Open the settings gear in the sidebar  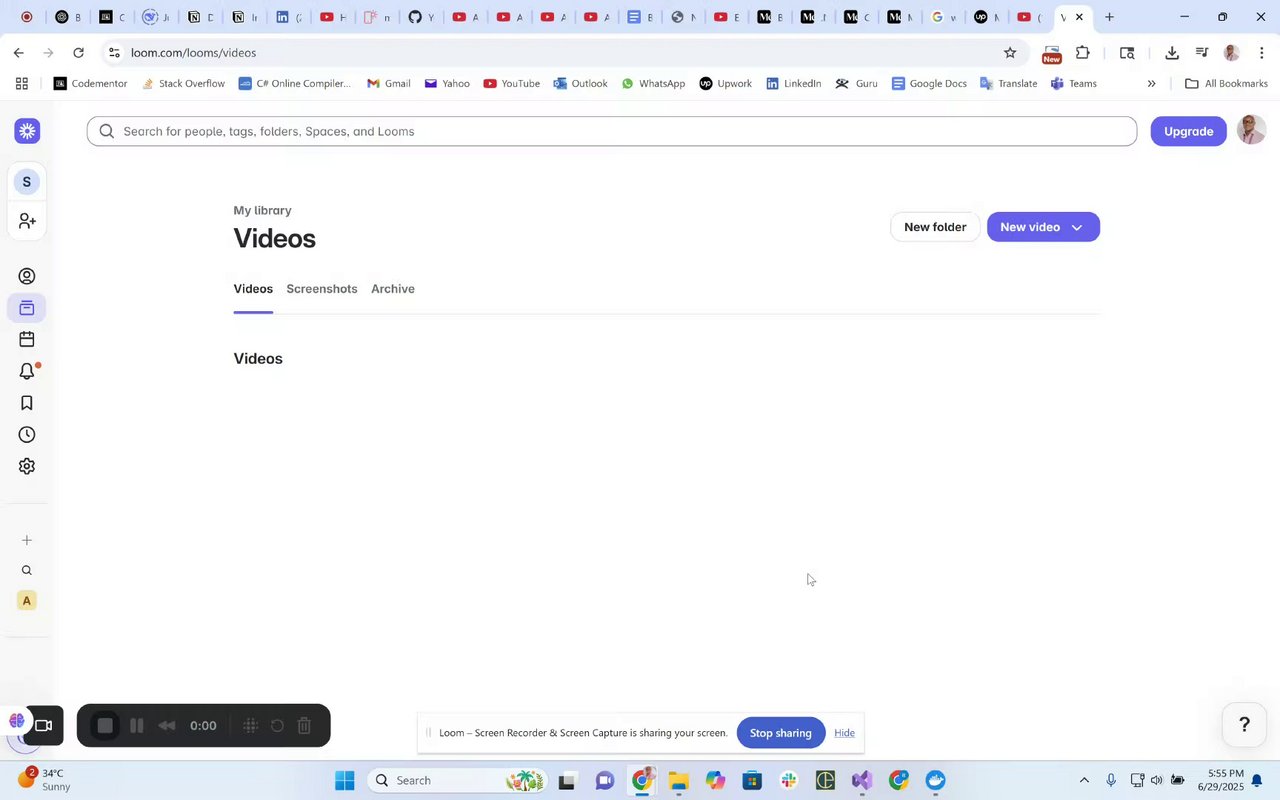(27, 466)
